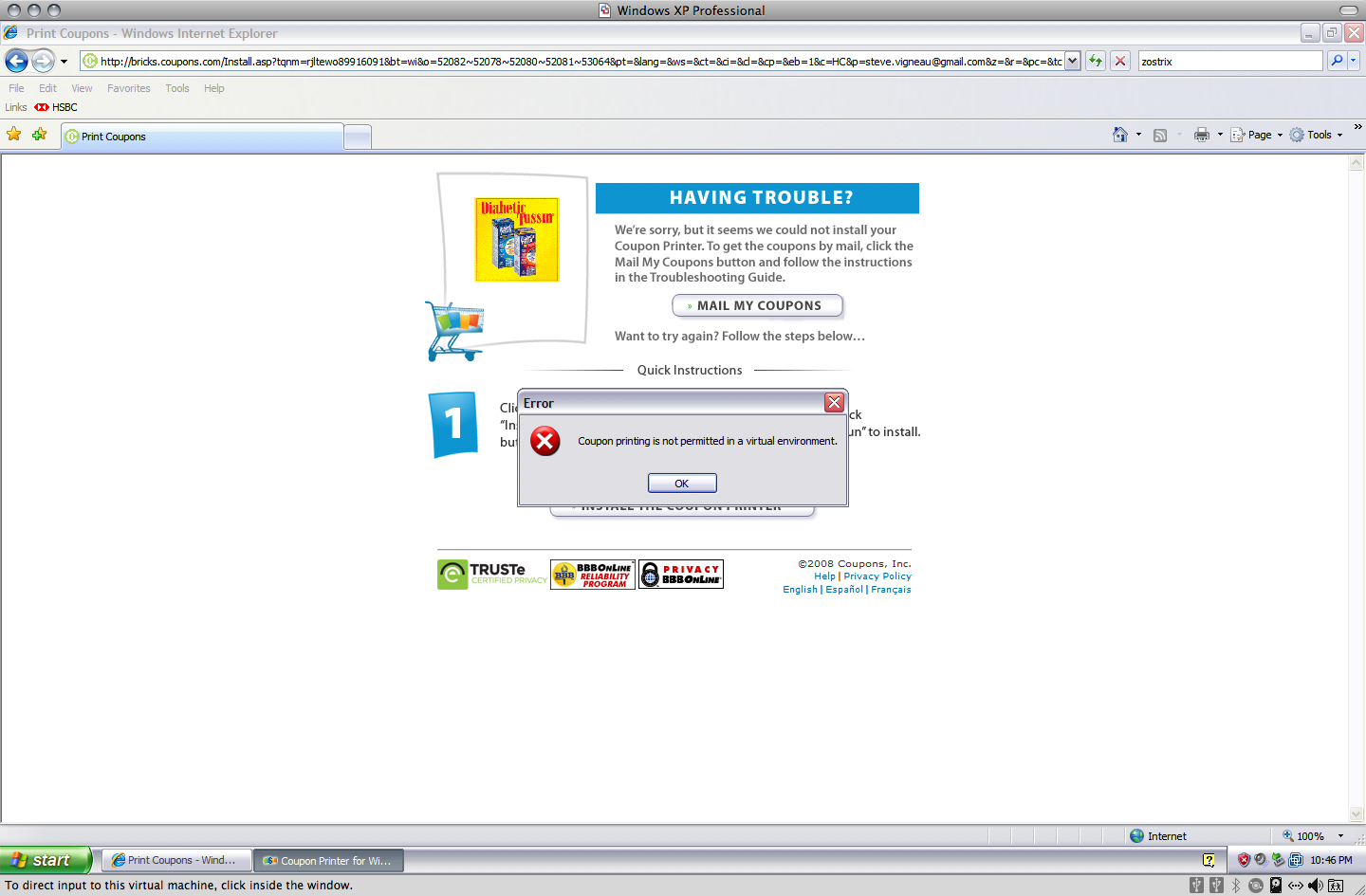
Task: Click the Diabetic Tussin coupon image
Action: tap(517, 239)
